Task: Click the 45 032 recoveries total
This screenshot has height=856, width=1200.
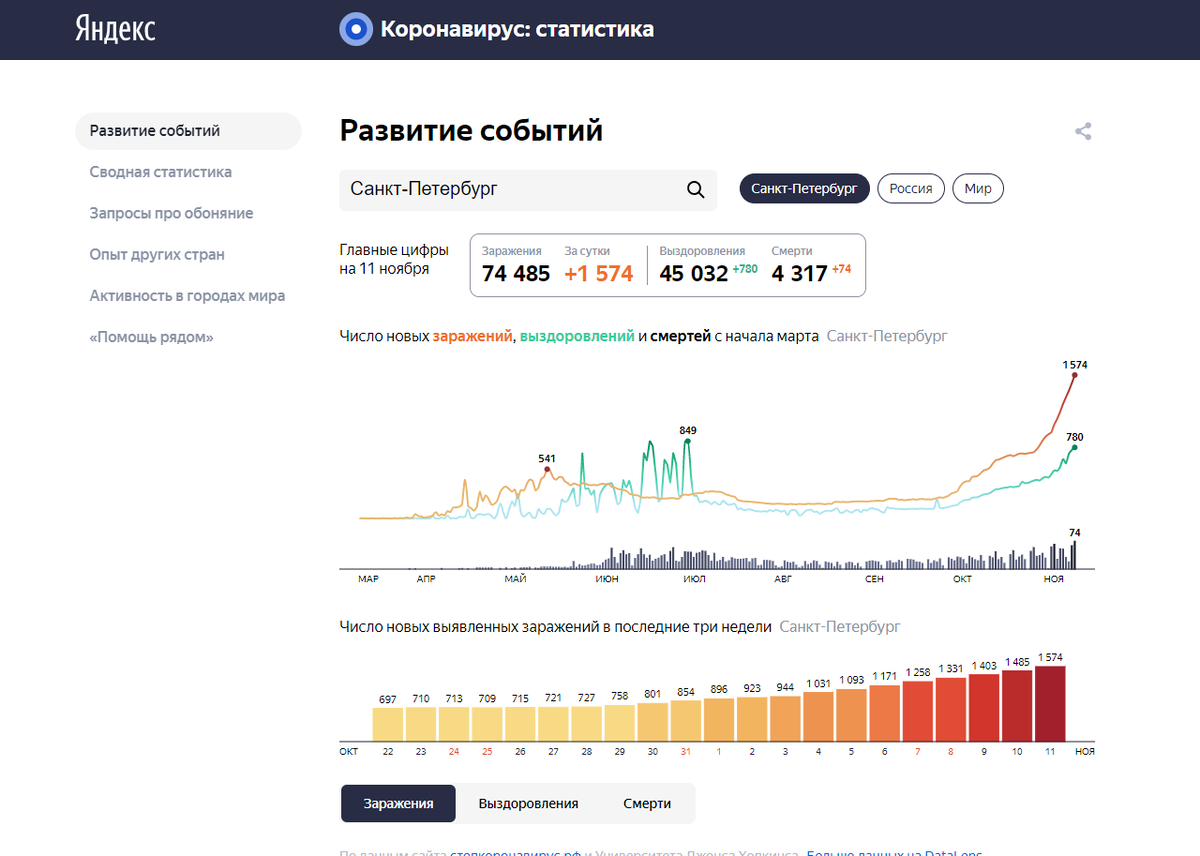Action: (694, 273)
